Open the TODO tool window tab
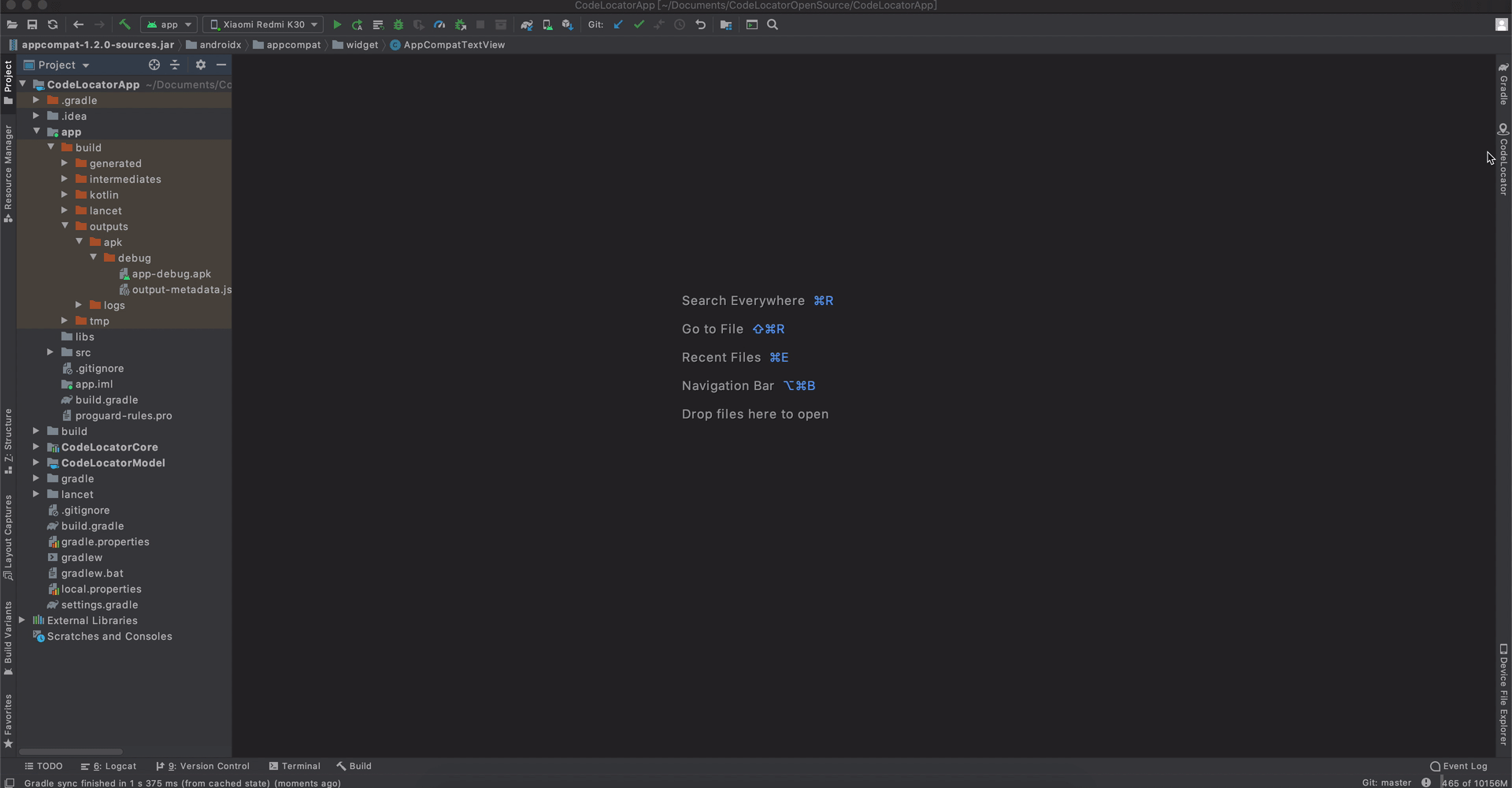Screen dimensions: 1512x788 point(43,766)
